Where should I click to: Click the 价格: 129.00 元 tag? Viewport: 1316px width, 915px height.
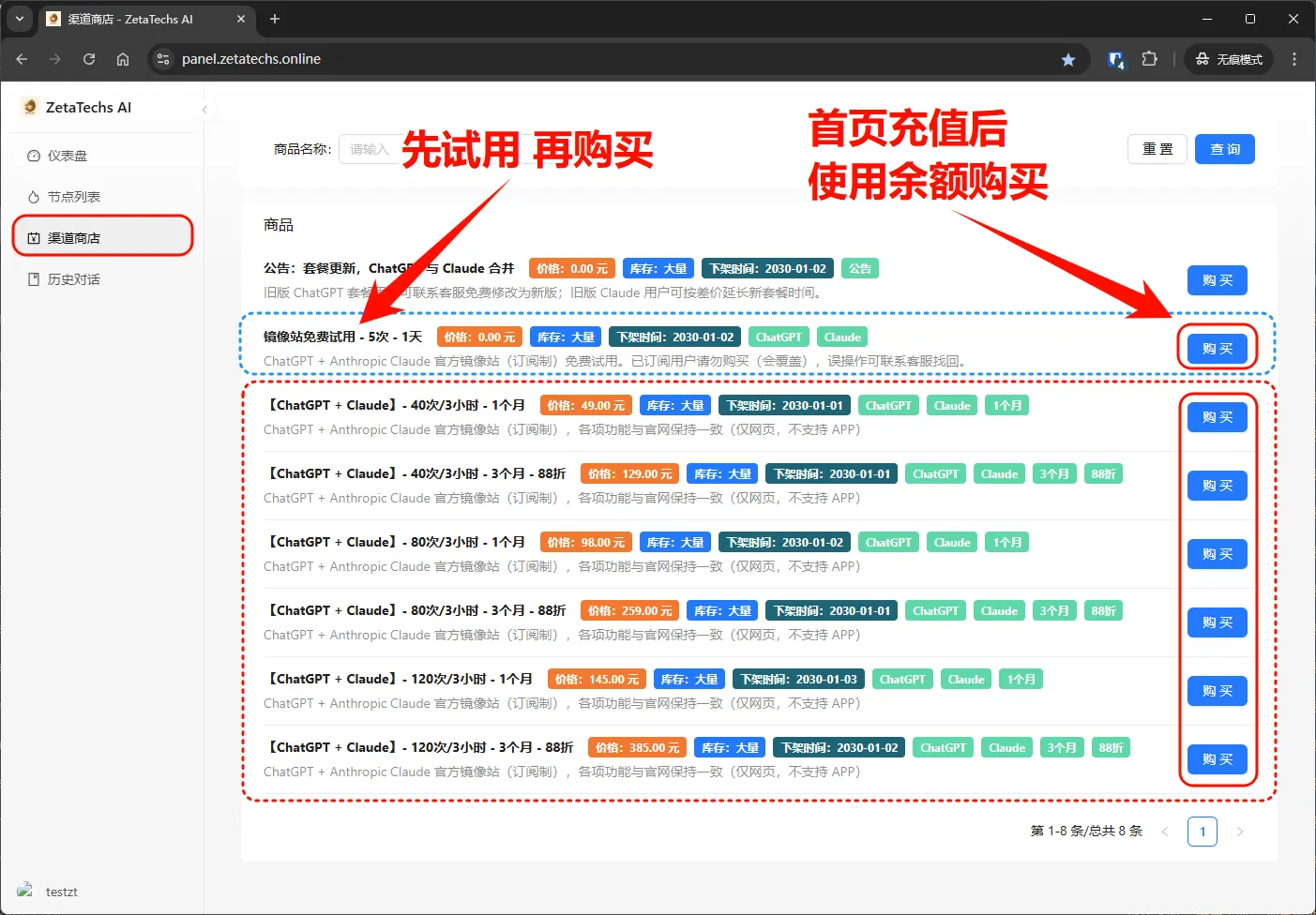point(629,474)
